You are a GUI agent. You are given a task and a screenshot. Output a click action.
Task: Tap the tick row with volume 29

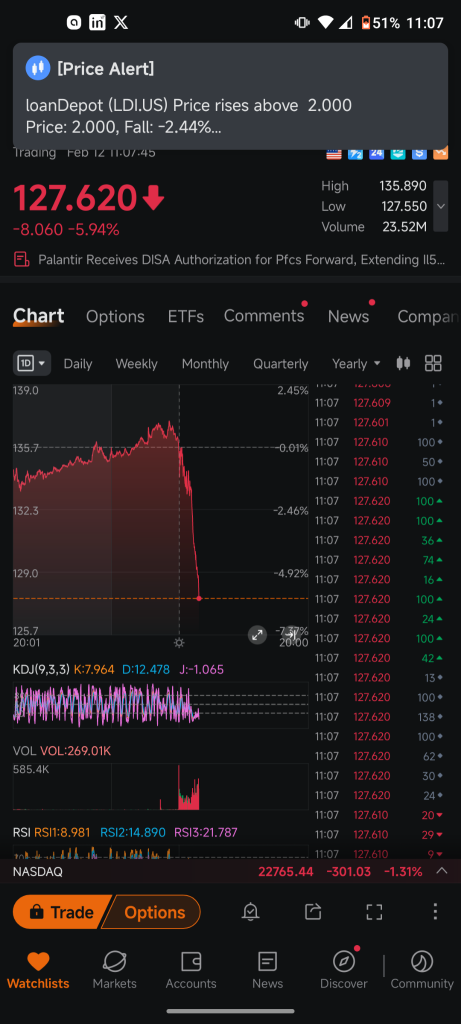379,835
